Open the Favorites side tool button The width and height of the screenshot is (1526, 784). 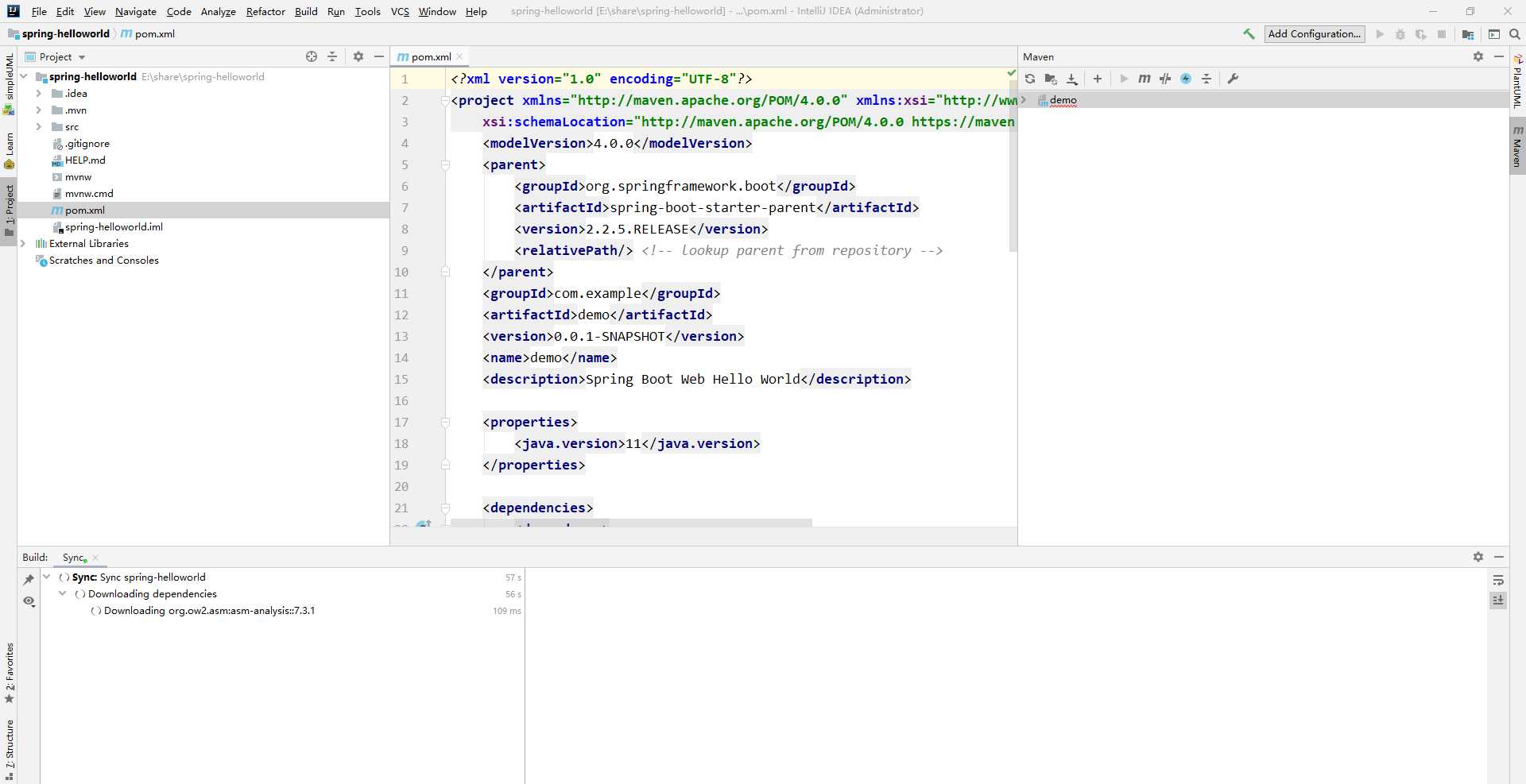9,674
